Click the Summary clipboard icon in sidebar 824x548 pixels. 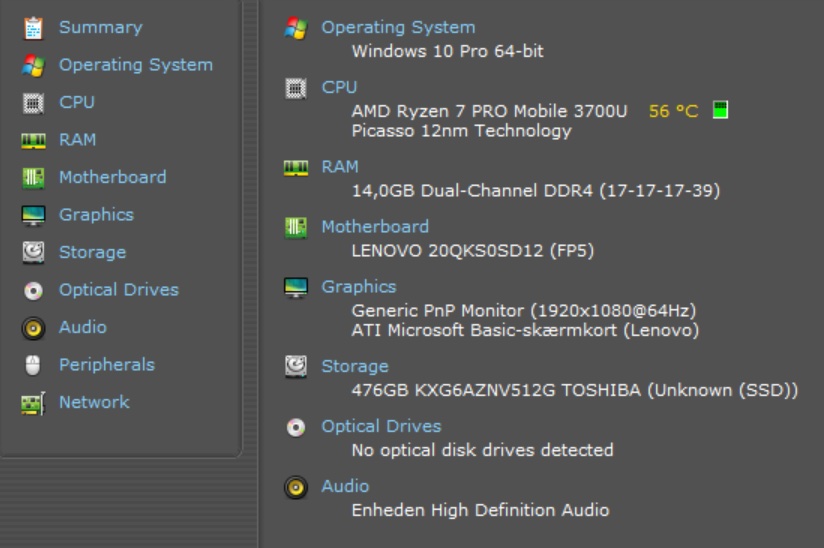(33, 28)
